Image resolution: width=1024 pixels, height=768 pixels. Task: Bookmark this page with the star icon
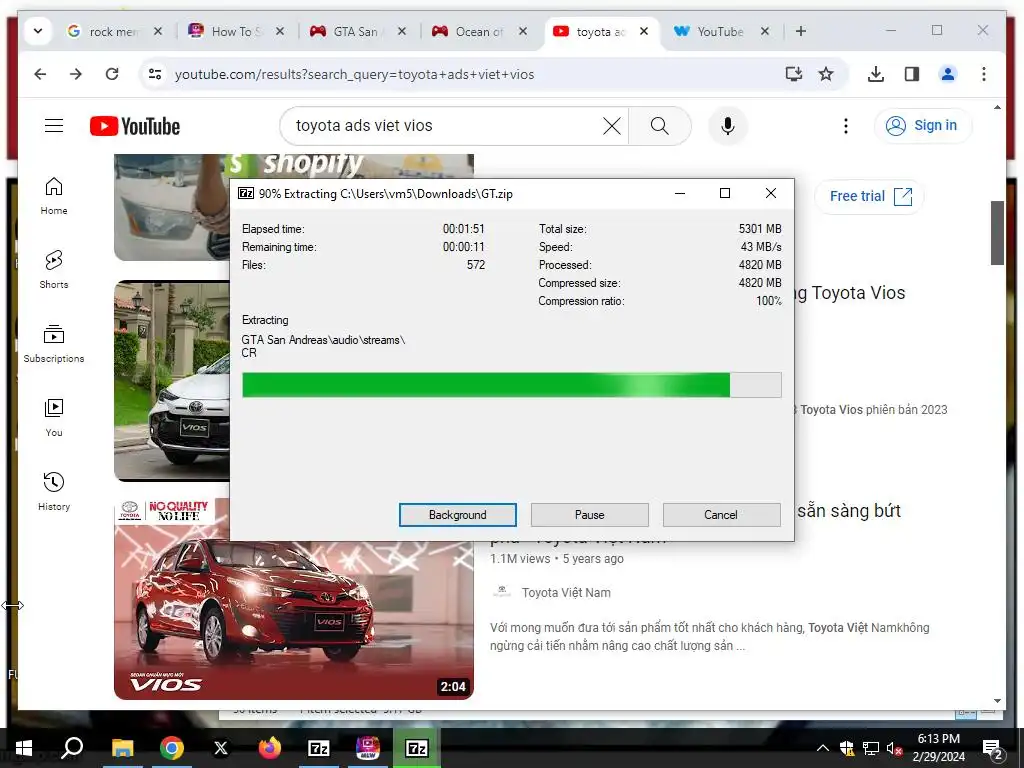[x=826, y=74]
